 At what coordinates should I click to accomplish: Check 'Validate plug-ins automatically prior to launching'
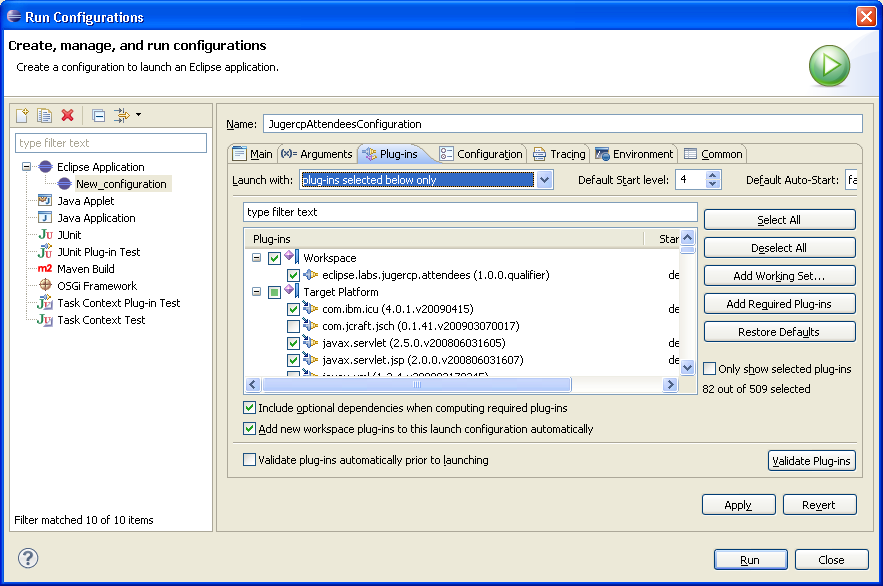pos(250,460)
